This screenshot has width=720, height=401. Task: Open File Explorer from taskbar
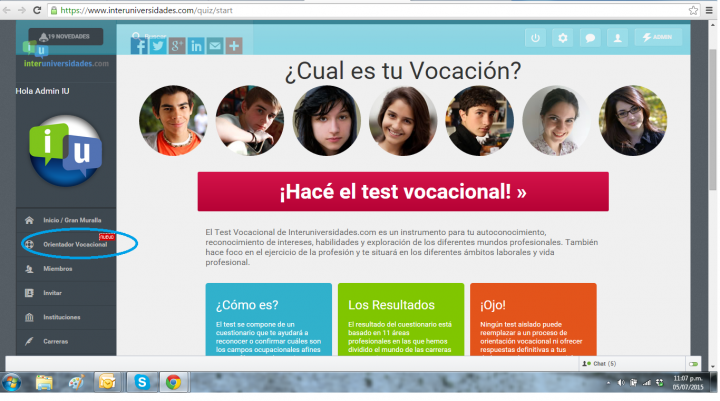[x=44, y=382]
